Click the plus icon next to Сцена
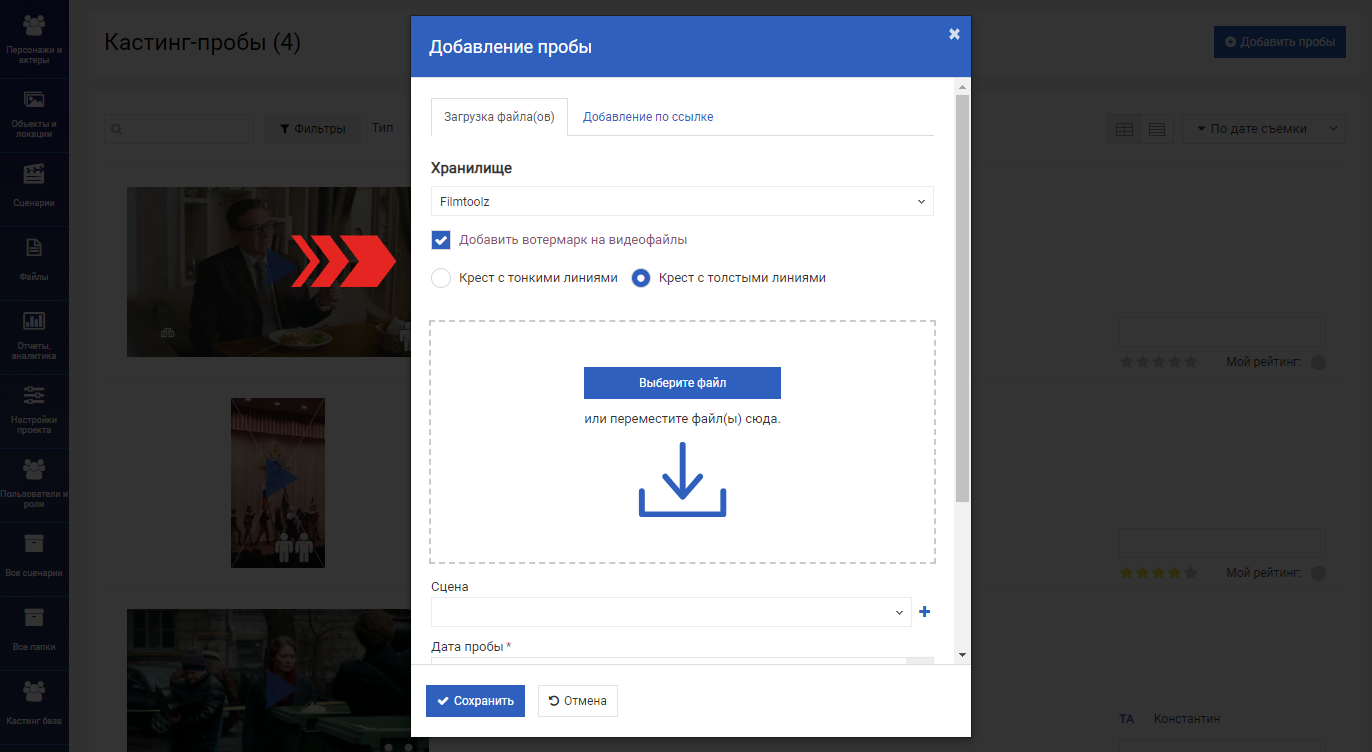The image size is (1372, 752). point(924,612)
